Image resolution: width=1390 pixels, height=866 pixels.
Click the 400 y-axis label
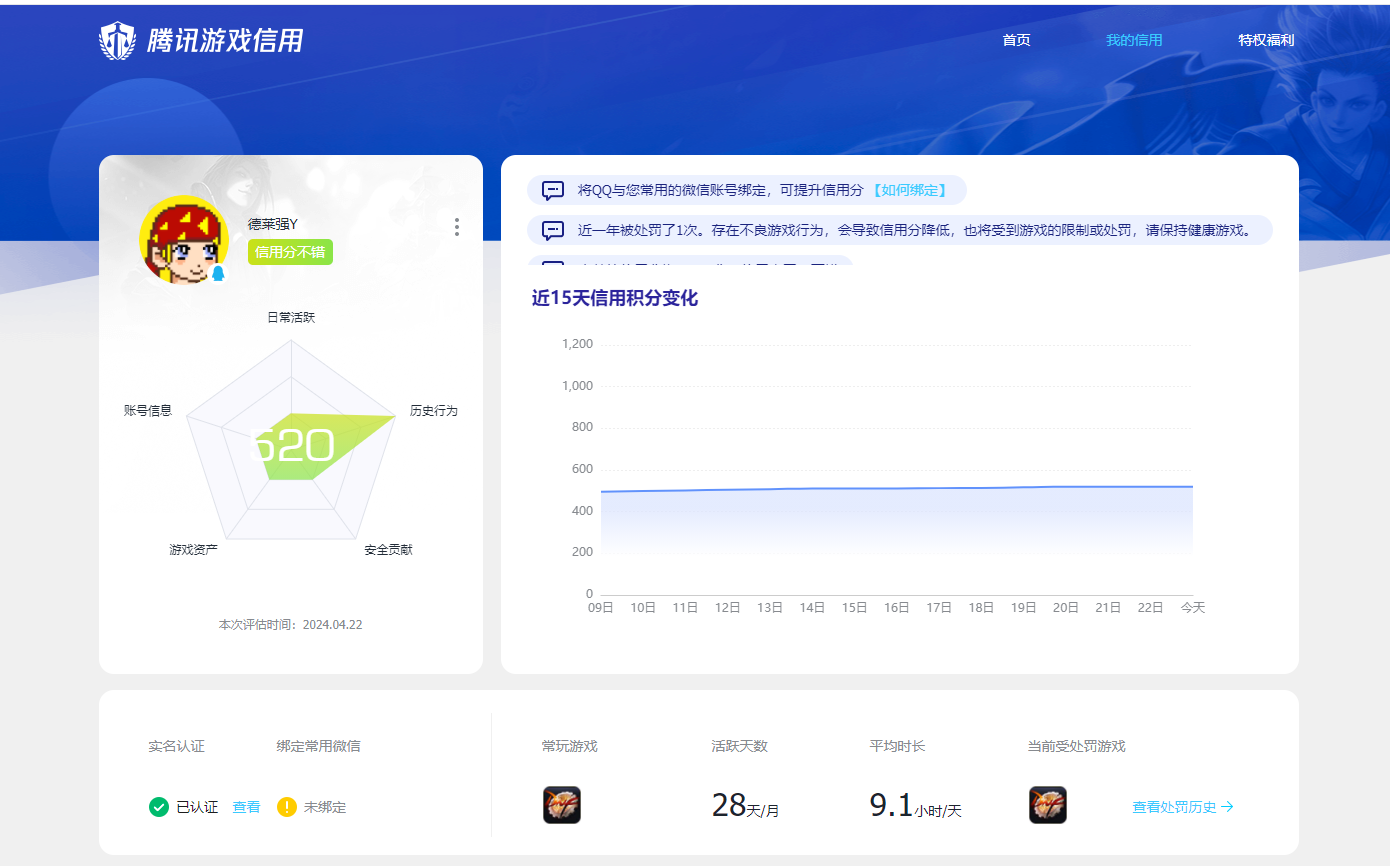tap(582, 511)
